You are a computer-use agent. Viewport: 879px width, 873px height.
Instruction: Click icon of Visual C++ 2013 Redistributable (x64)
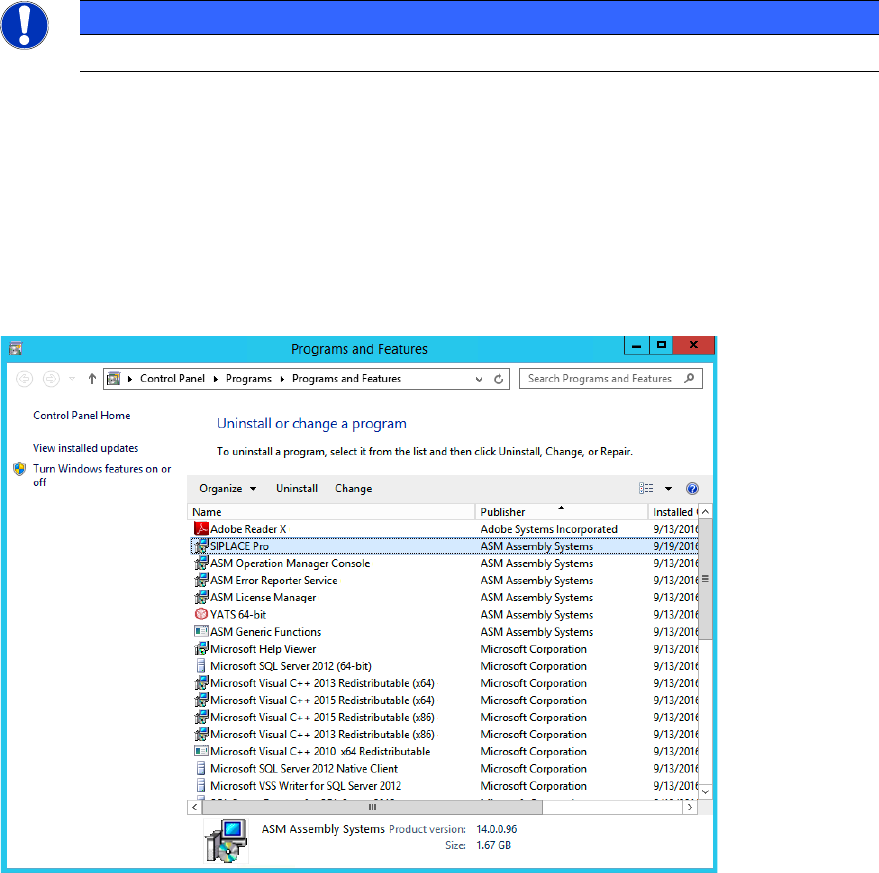(x=201, y=683)
